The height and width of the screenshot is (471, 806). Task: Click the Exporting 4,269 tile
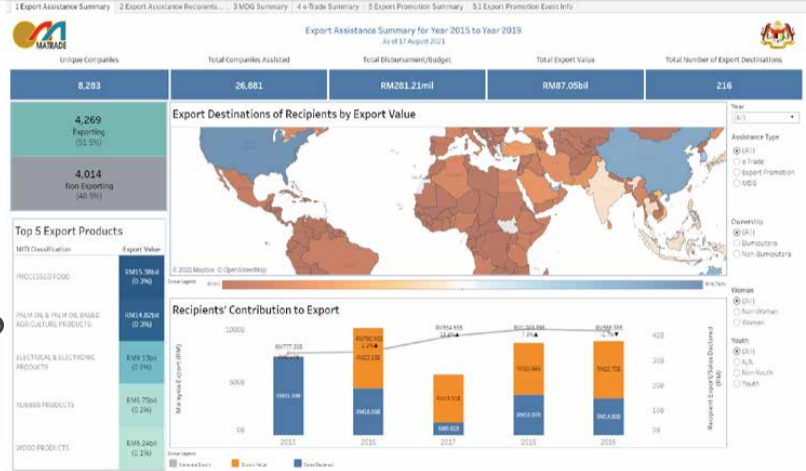88,129
